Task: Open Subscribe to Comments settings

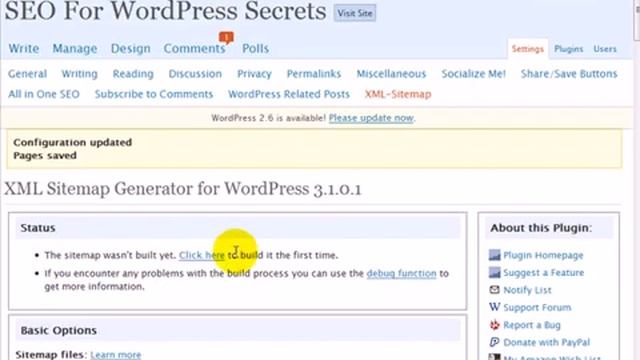Action: tap(154, 94)
